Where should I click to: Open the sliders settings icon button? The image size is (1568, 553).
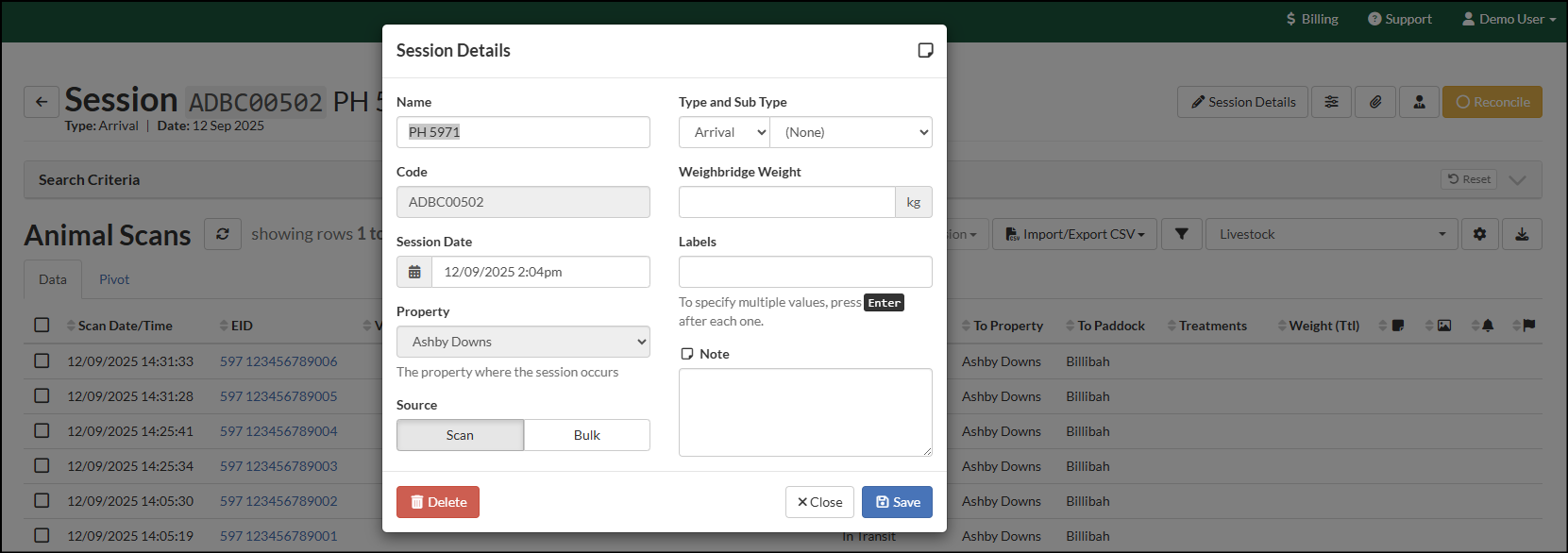1331,102
